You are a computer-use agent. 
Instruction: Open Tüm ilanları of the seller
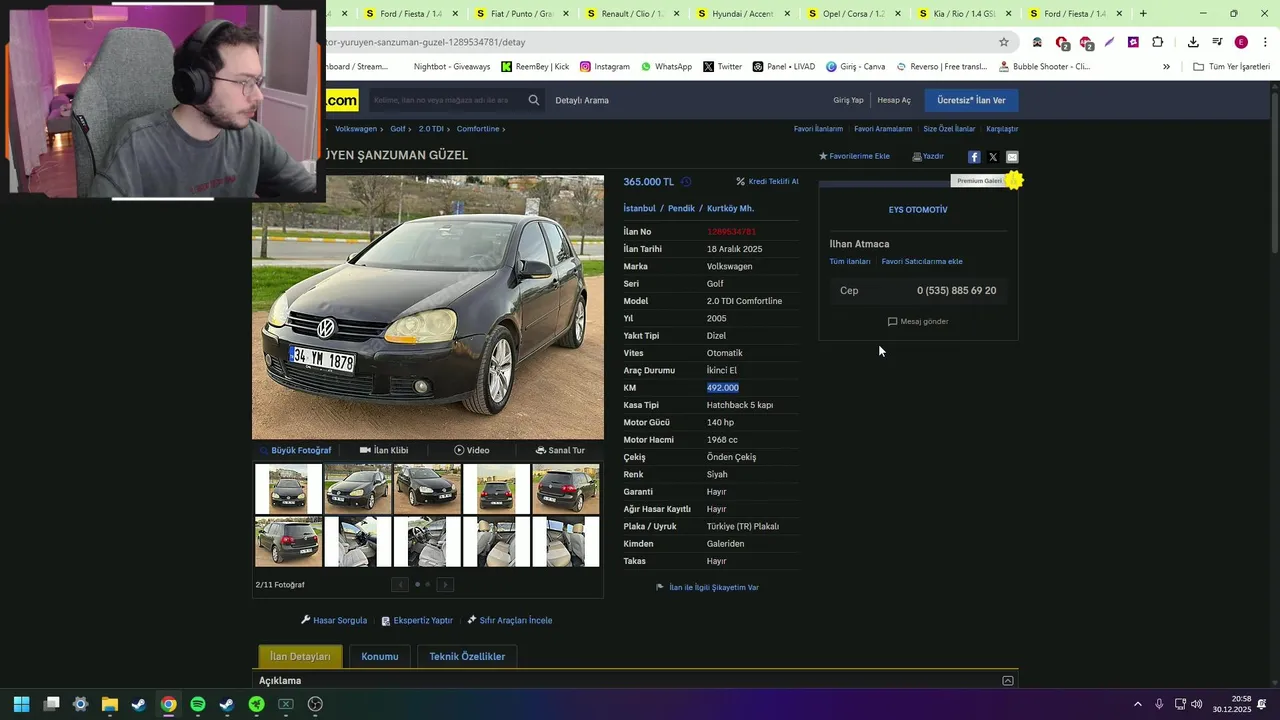[x=850, y=262]
